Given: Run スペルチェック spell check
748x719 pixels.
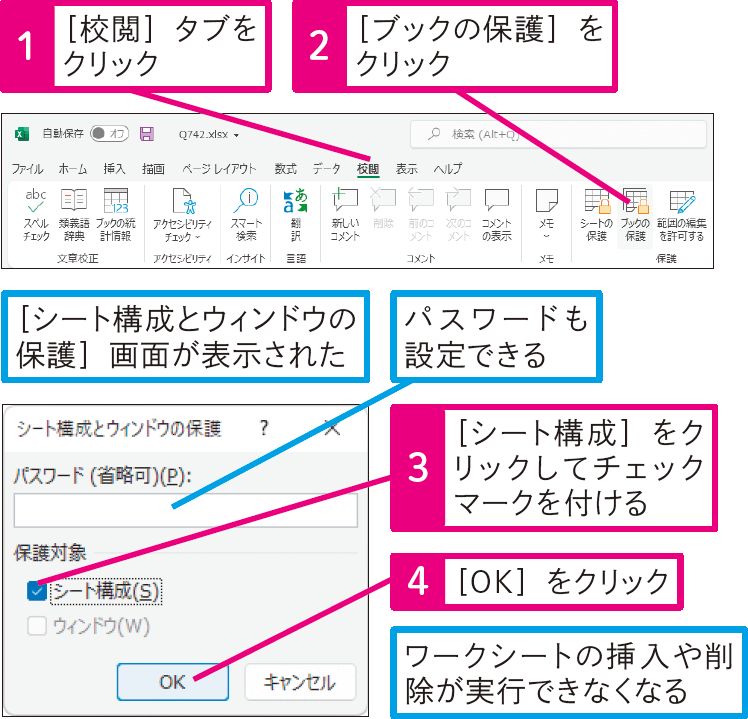Looking at the screenshot, I should 36,215.
